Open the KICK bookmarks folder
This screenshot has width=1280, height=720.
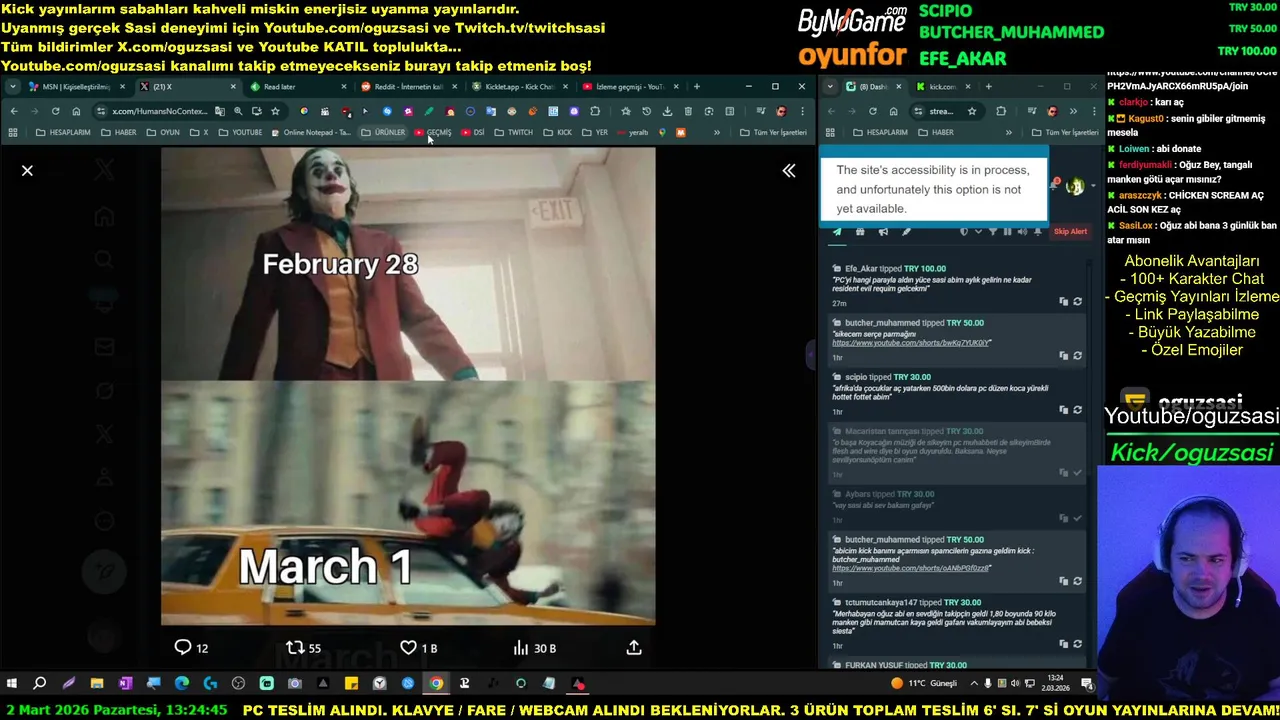tap(558, 132)
